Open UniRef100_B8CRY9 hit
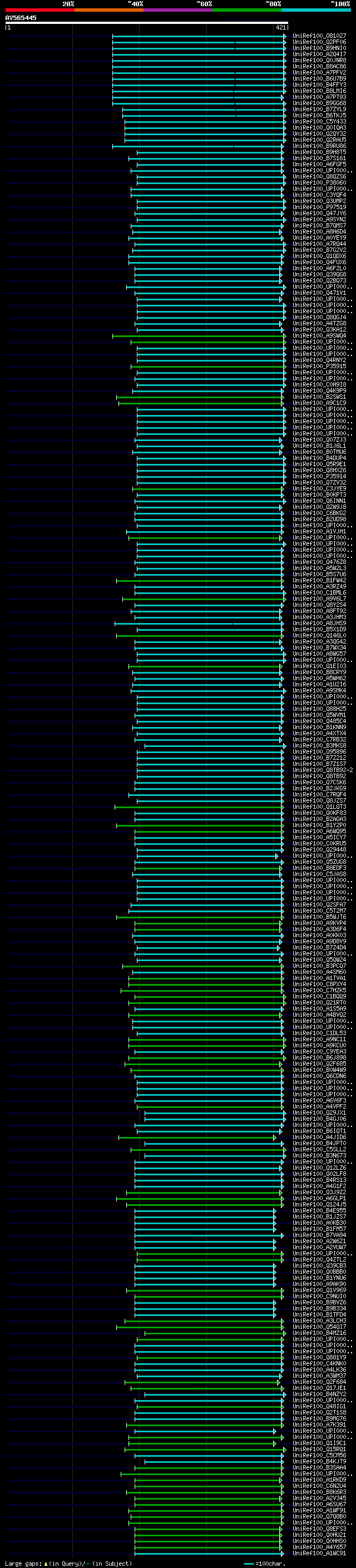 tap(319, 672)
